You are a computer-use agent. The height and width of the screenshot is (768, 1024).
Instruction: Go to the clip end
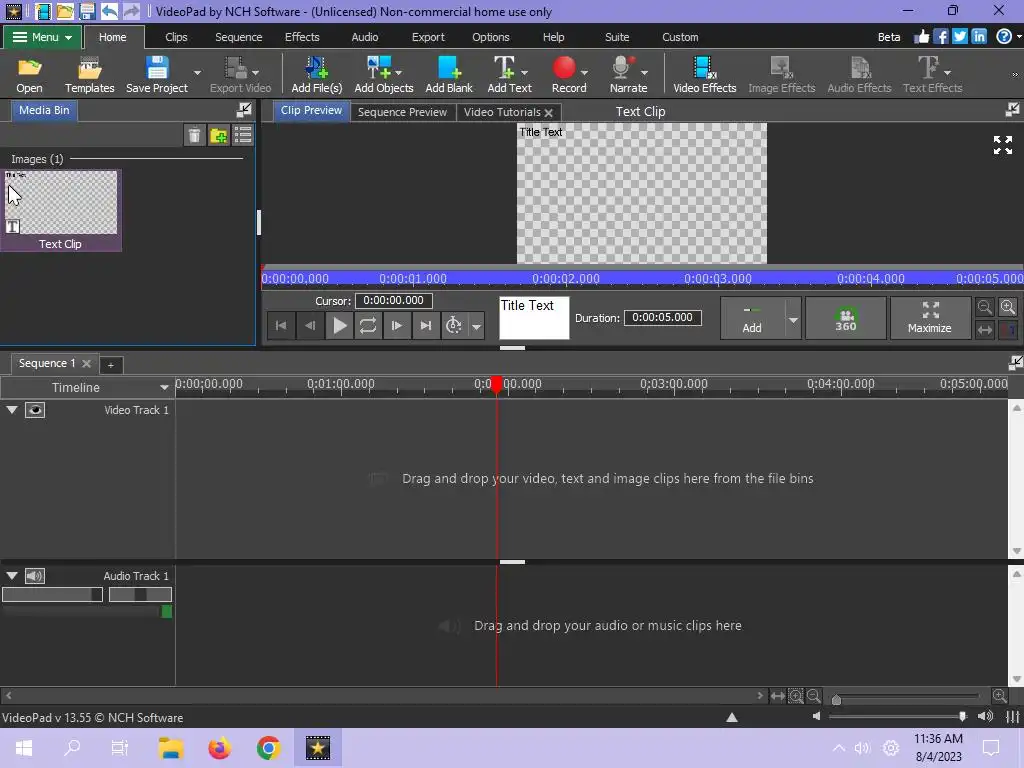pos(425,325)
